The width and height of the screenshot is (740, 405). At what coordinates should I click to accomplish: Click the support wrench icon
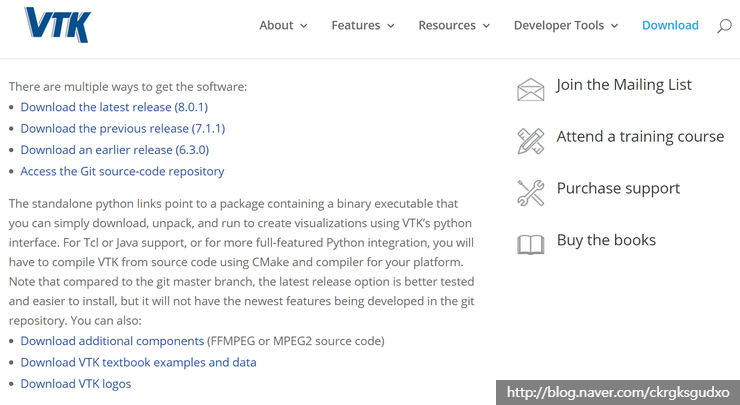(530, 191)
